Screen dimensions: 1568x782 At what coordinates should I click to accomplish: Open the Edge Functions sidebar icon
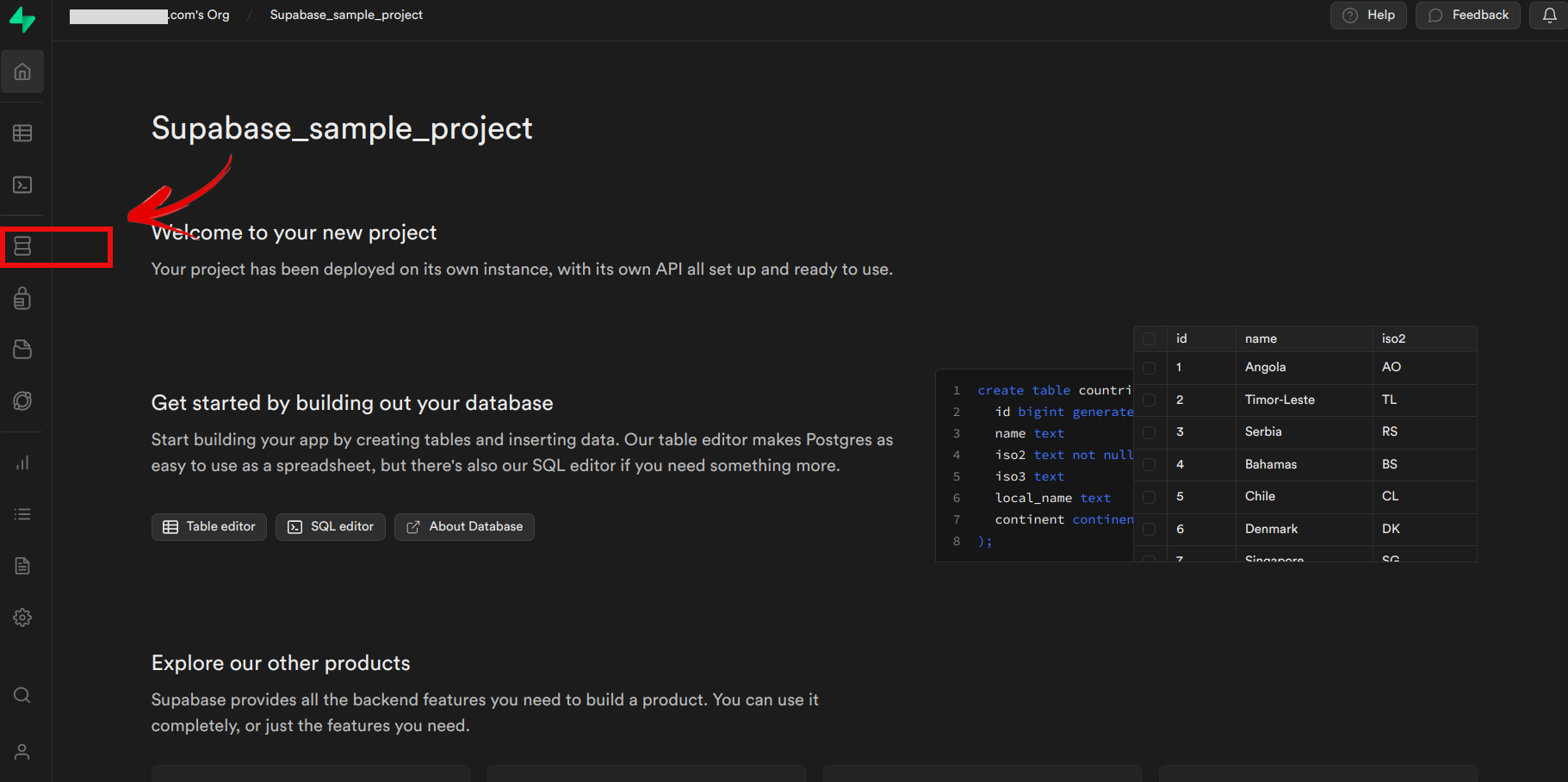pyautogui.click(x=22, y=401)
